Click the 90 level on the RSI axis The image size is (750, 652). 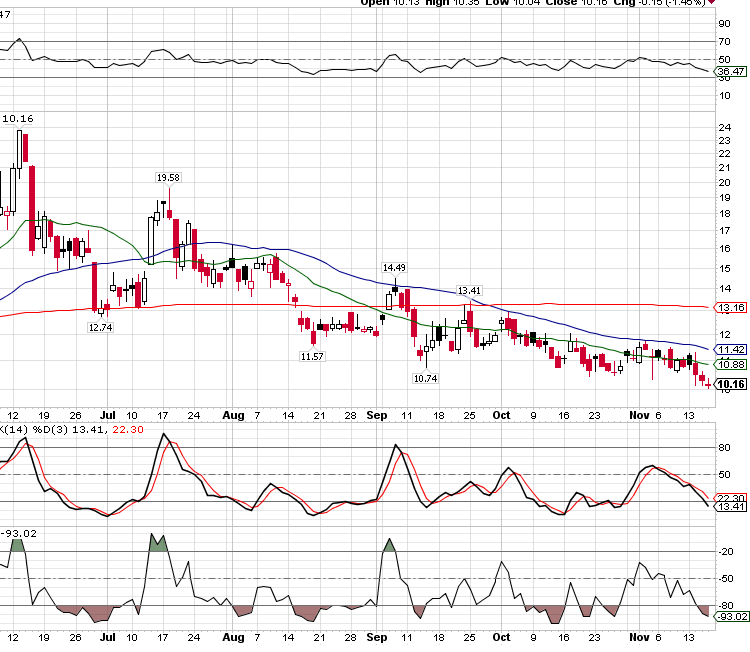click(724, 23)
